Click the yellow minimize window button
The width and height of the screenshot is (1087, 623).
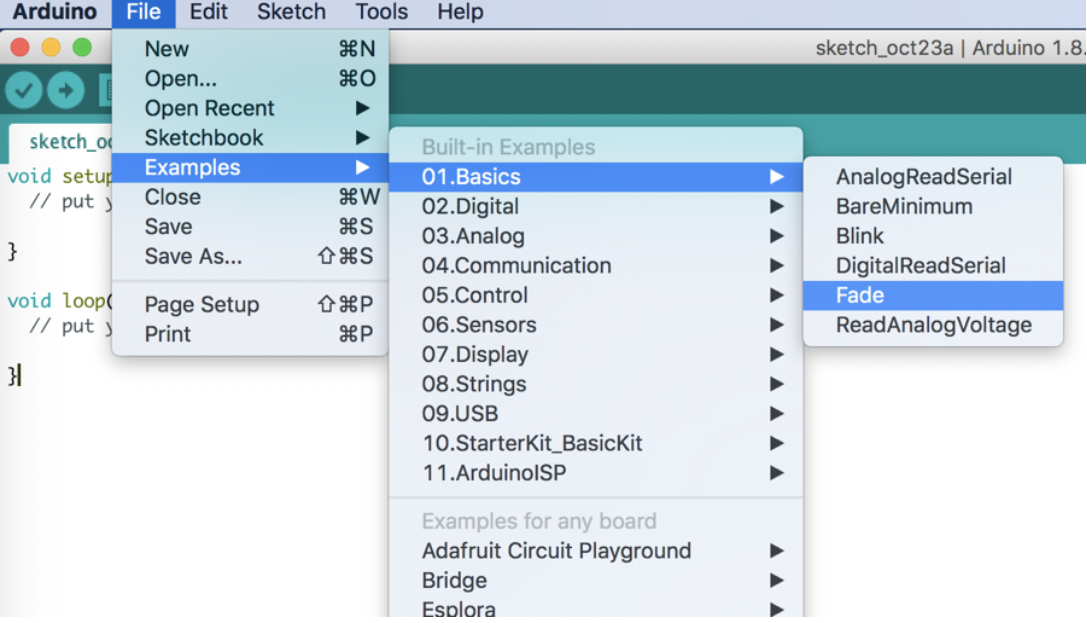[x=51, y=47]
